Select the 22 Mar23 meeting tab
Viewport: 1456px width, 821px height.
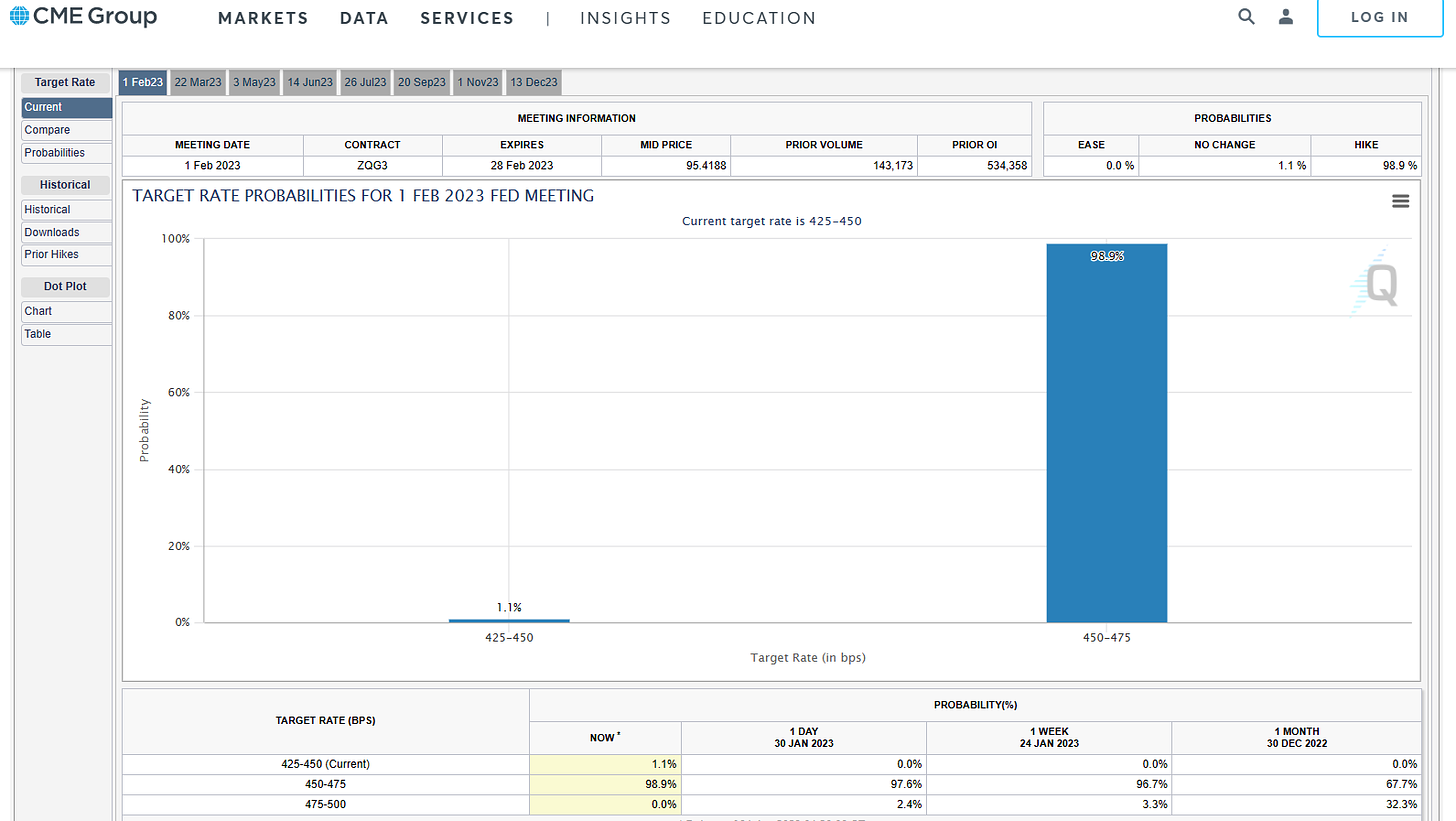point(198,82)
